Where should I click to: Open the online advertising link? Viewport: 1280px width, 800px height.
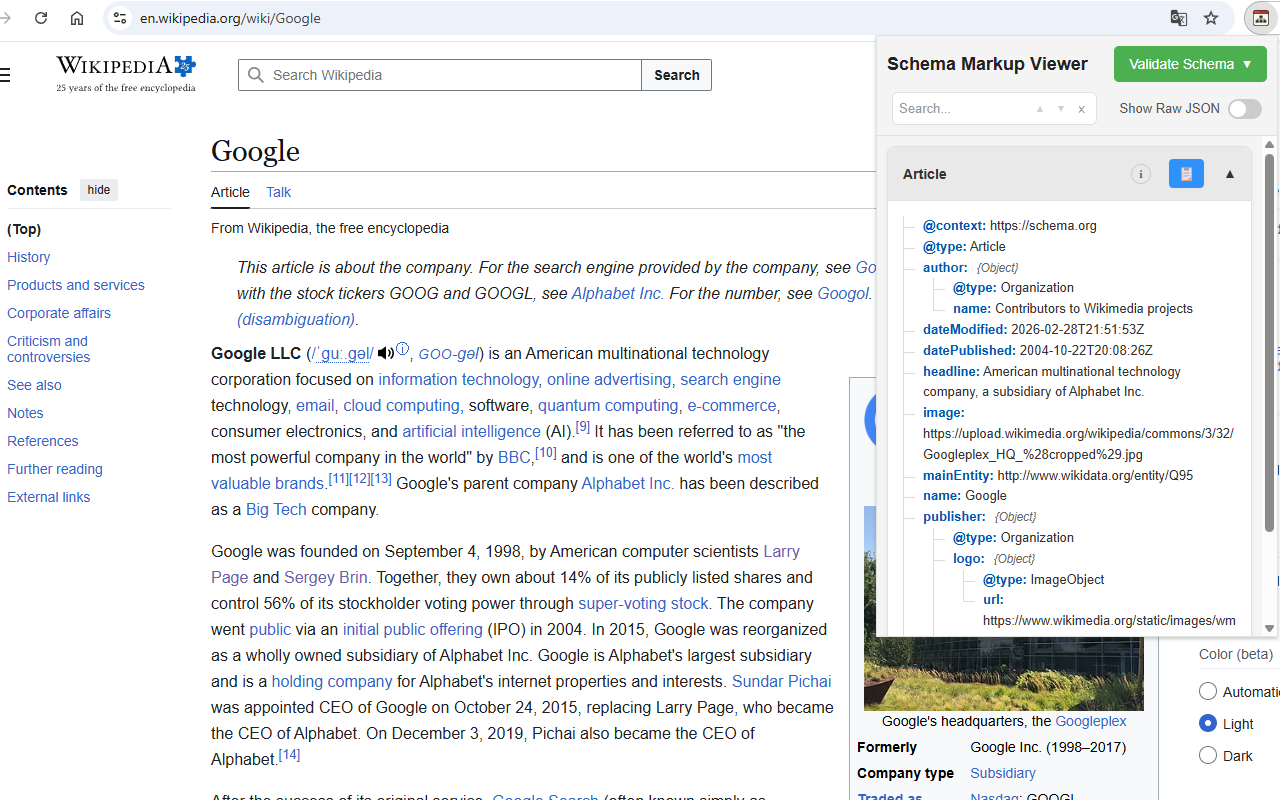point(609,379)
